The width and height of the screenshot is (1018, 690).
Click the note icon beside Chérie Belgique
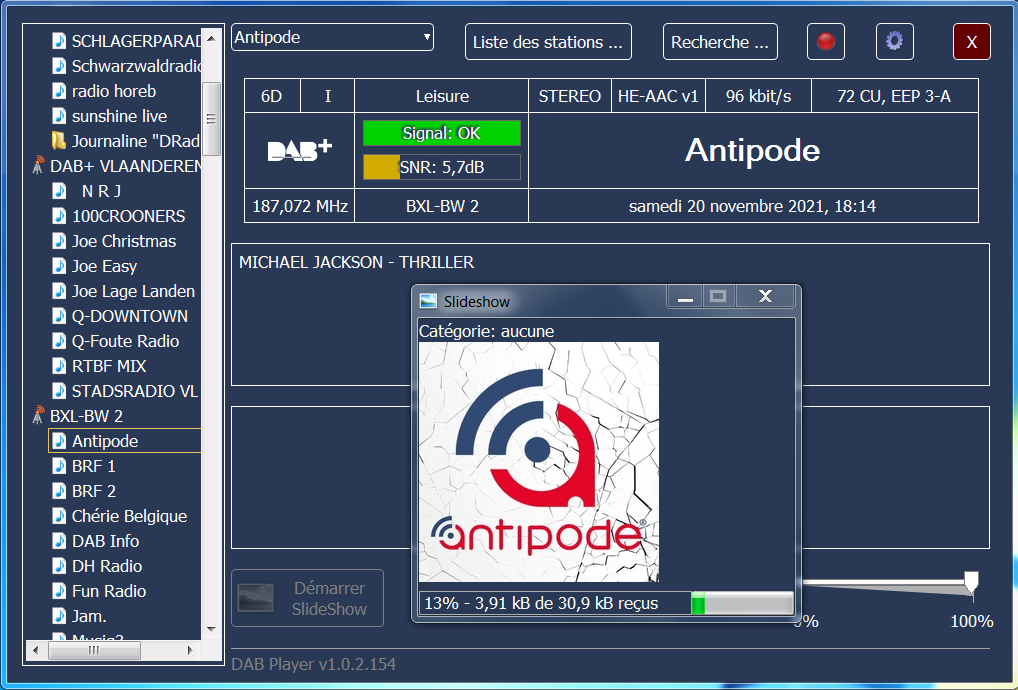[x=59, y=516]
